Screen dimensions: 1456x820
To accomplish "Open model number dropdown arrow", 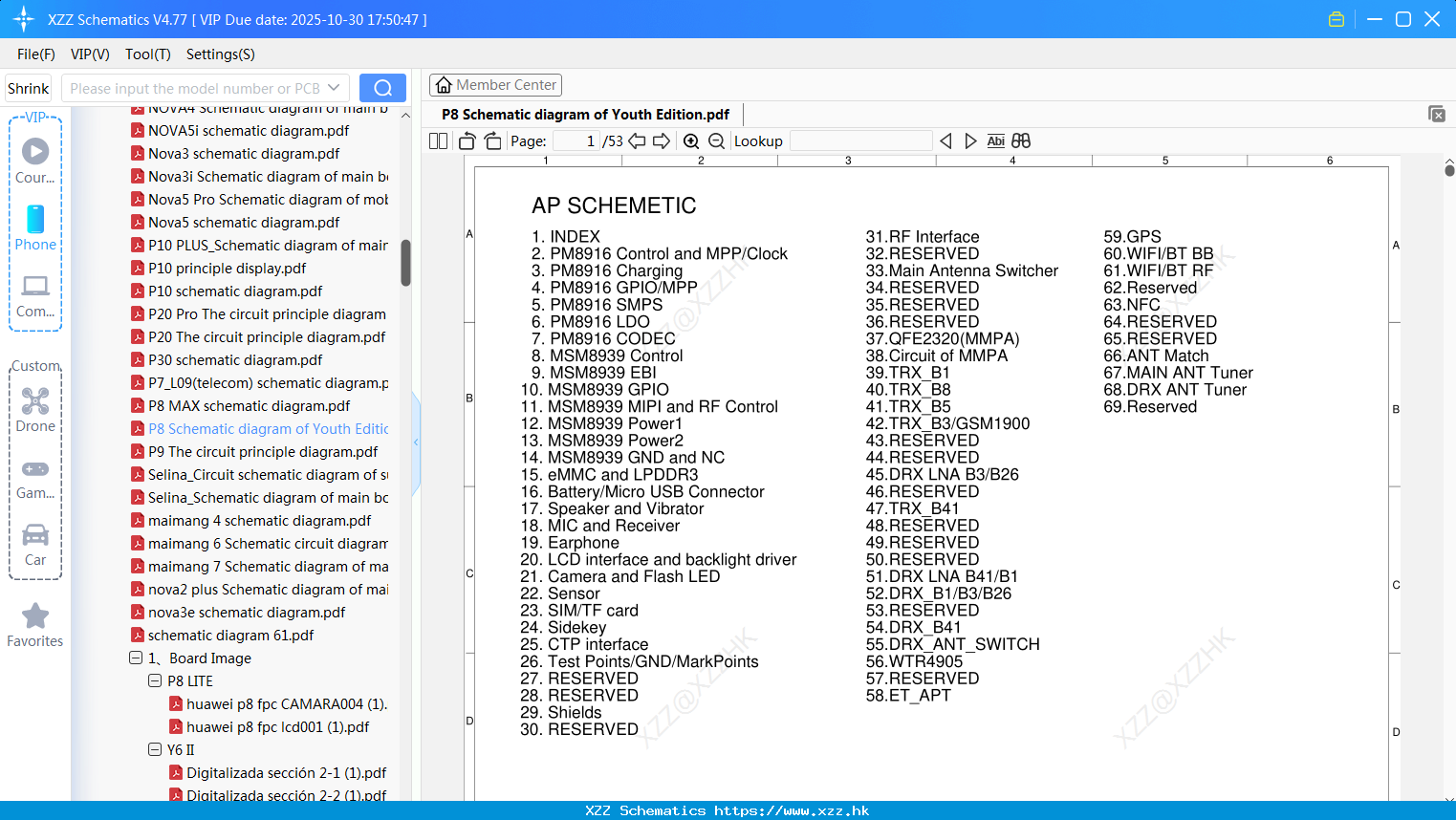I will (x=334, y=88).
